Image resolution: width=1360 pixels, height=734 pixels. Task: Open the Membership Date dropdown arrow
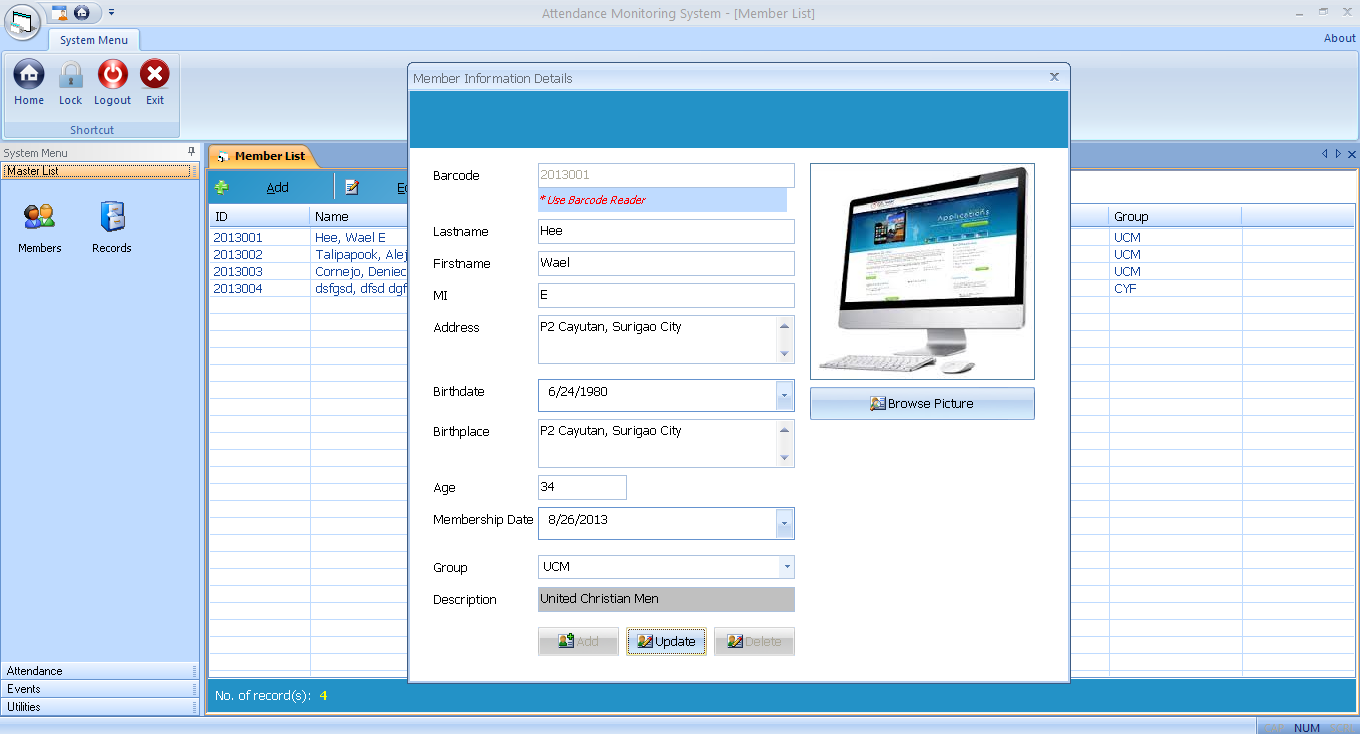784,523
